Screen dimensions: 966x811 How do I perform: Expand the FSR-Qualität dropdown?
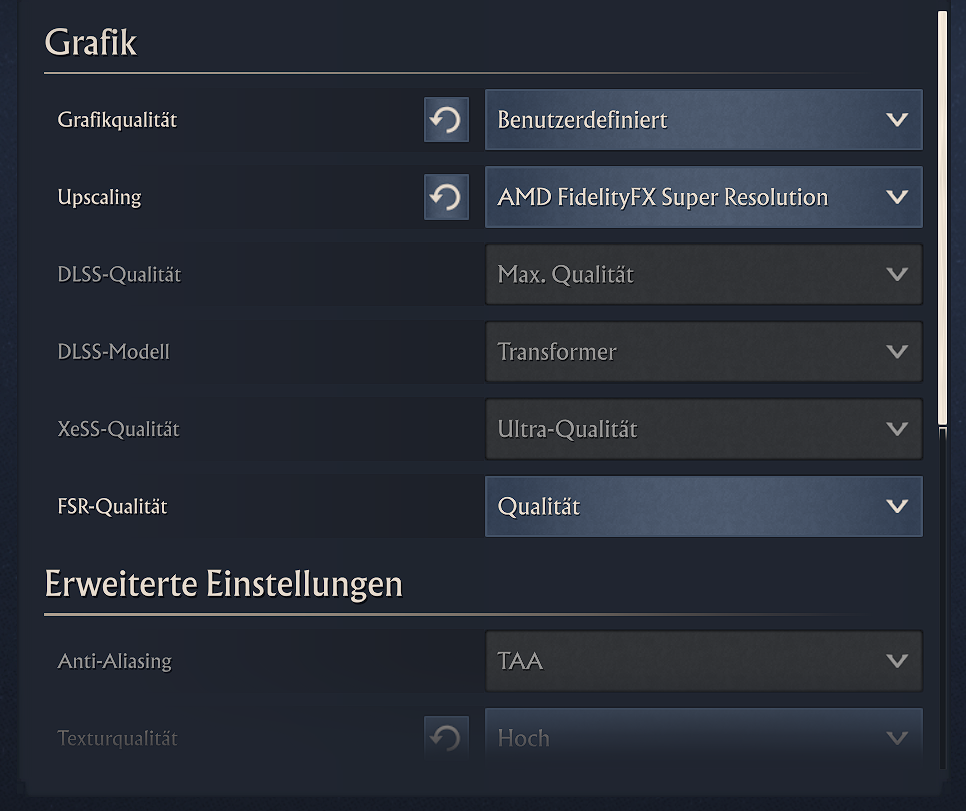(x=703, y=507)
